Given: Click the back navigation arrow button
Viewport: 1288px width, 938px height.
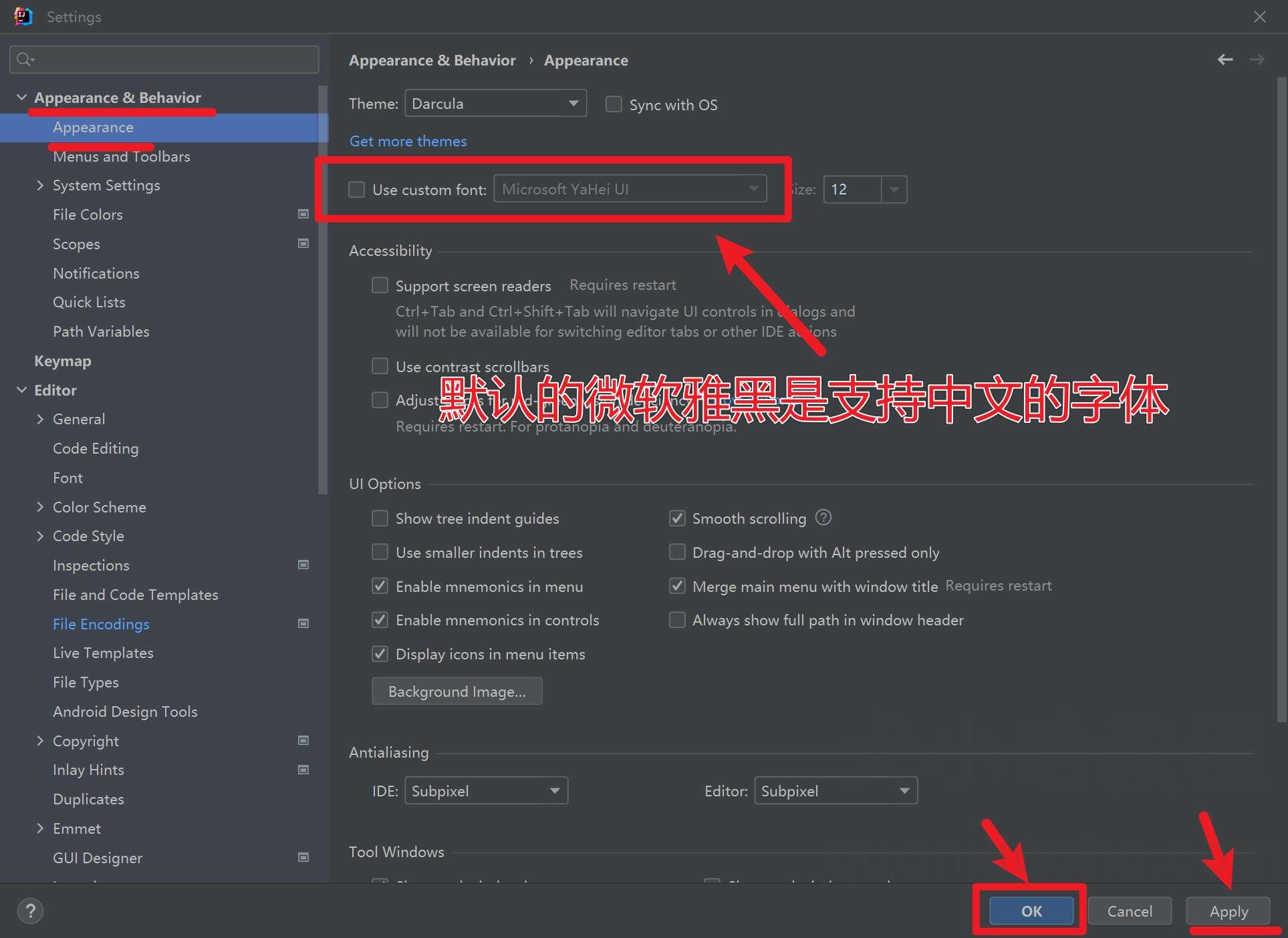Looking at the screenshot, I should tap(1225, 59).
